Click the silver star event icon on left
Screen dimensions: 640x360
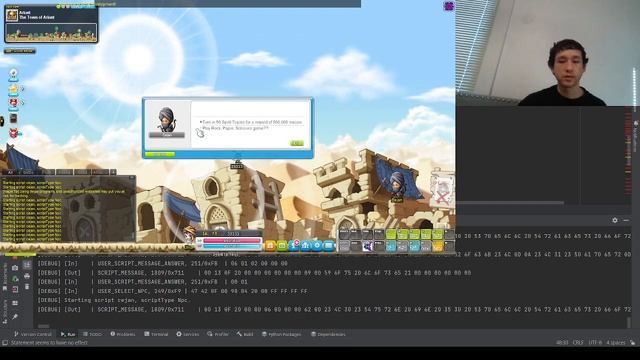[13, 74]
